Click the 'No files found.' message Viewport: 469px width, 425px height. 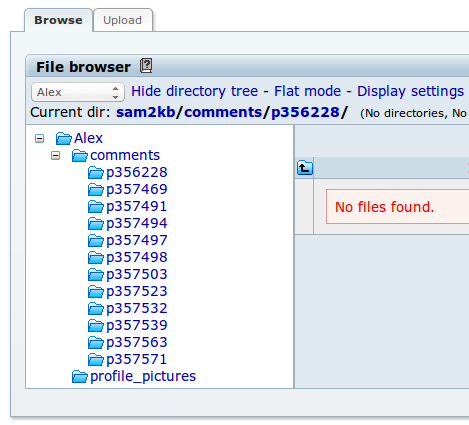point(385,207)
